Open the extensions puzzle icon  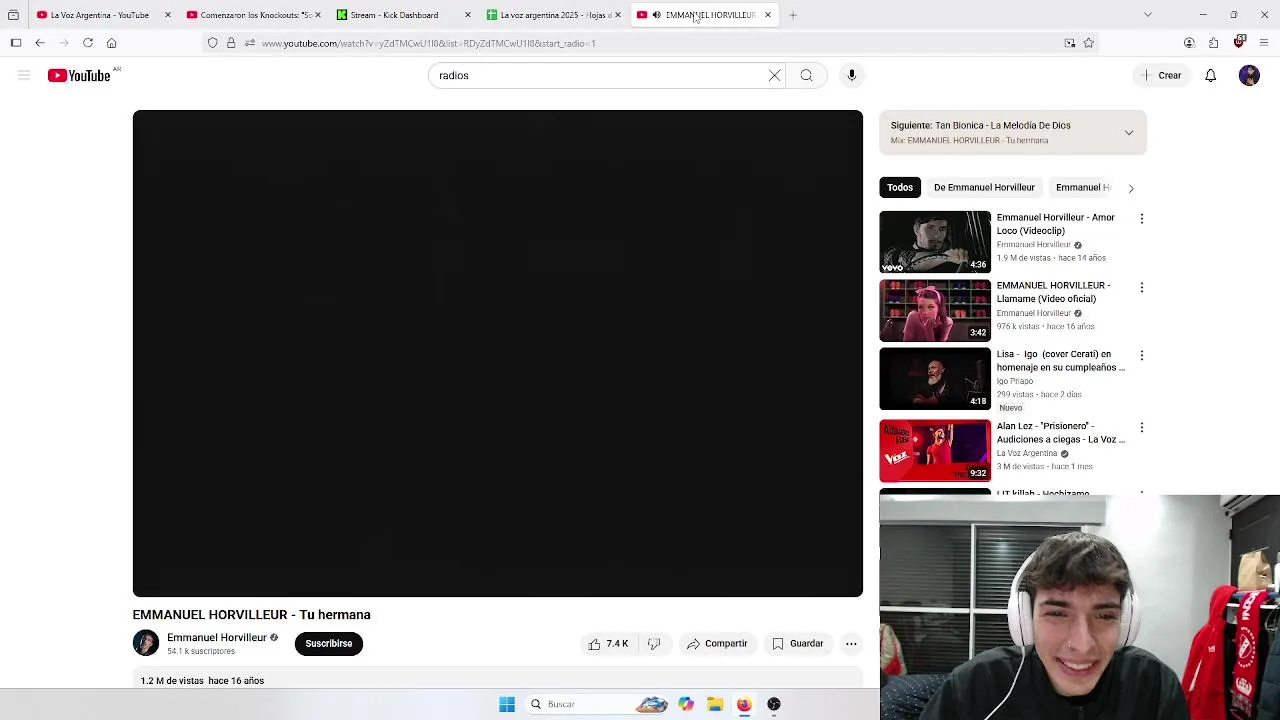[x=1213, y=43]
